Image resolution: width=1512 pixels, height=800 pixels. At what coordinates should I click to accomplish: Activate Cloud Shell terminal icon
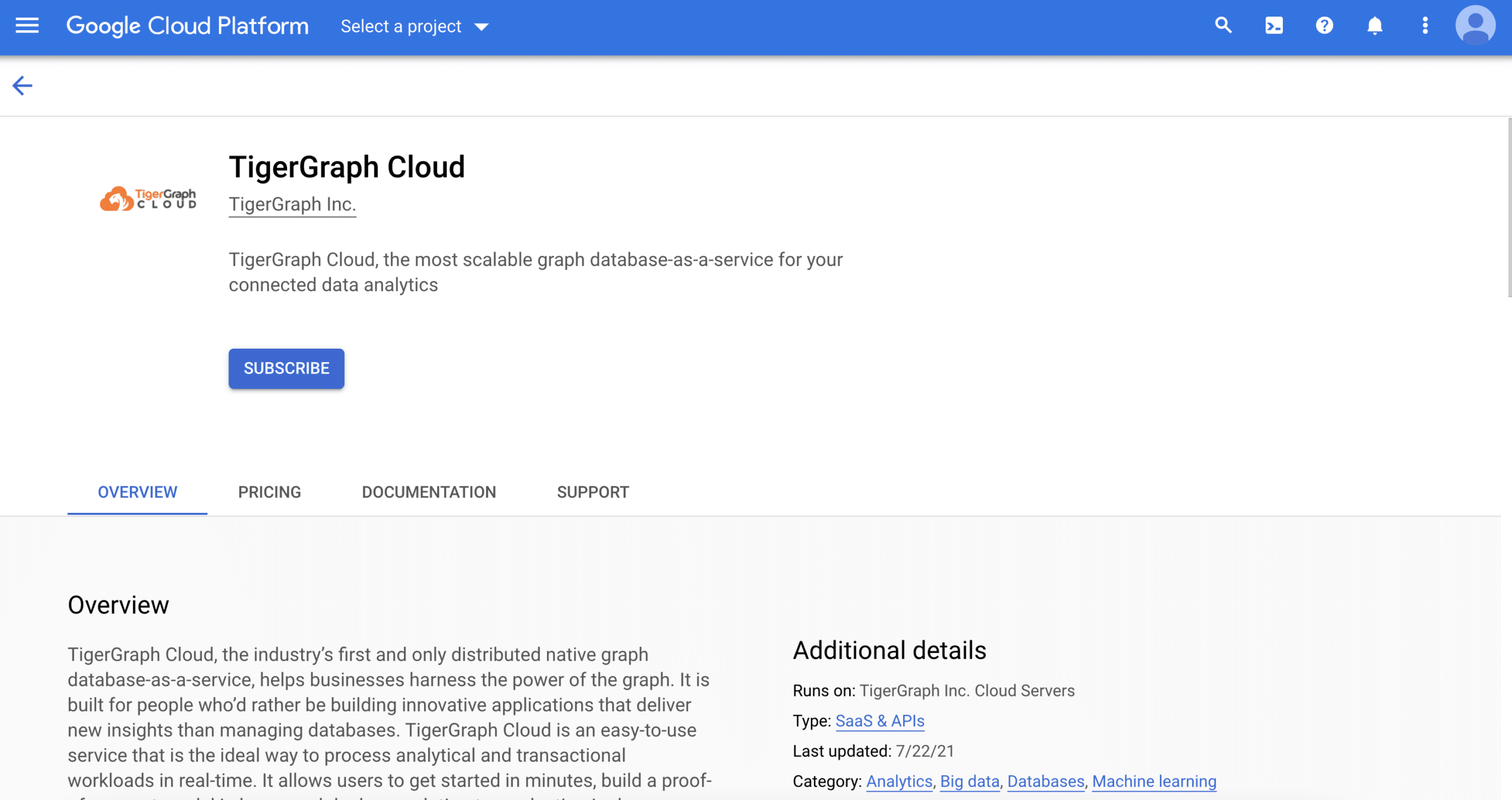(x=1274, y=25)
